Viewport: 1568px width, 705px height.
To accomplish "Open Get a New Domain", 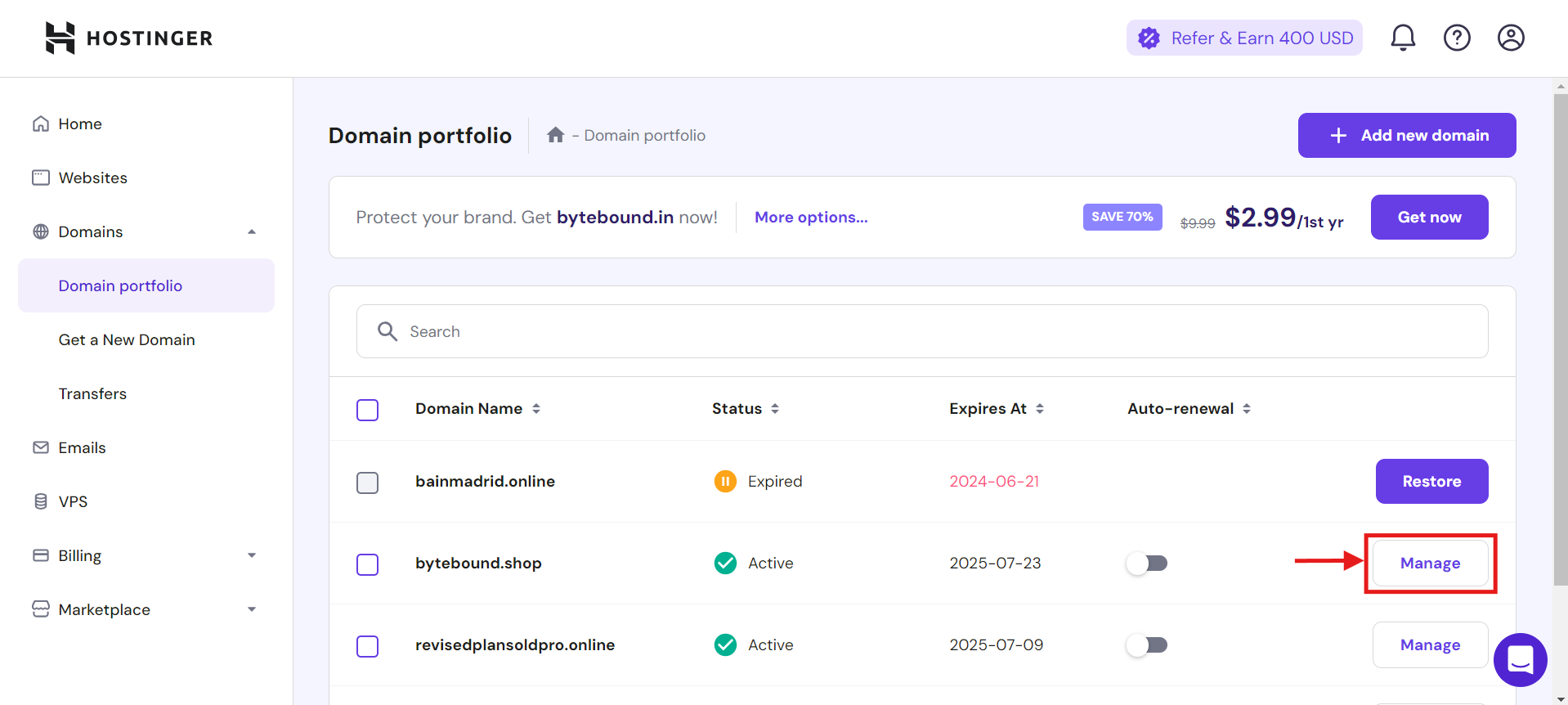I will [x=127, y=339].
